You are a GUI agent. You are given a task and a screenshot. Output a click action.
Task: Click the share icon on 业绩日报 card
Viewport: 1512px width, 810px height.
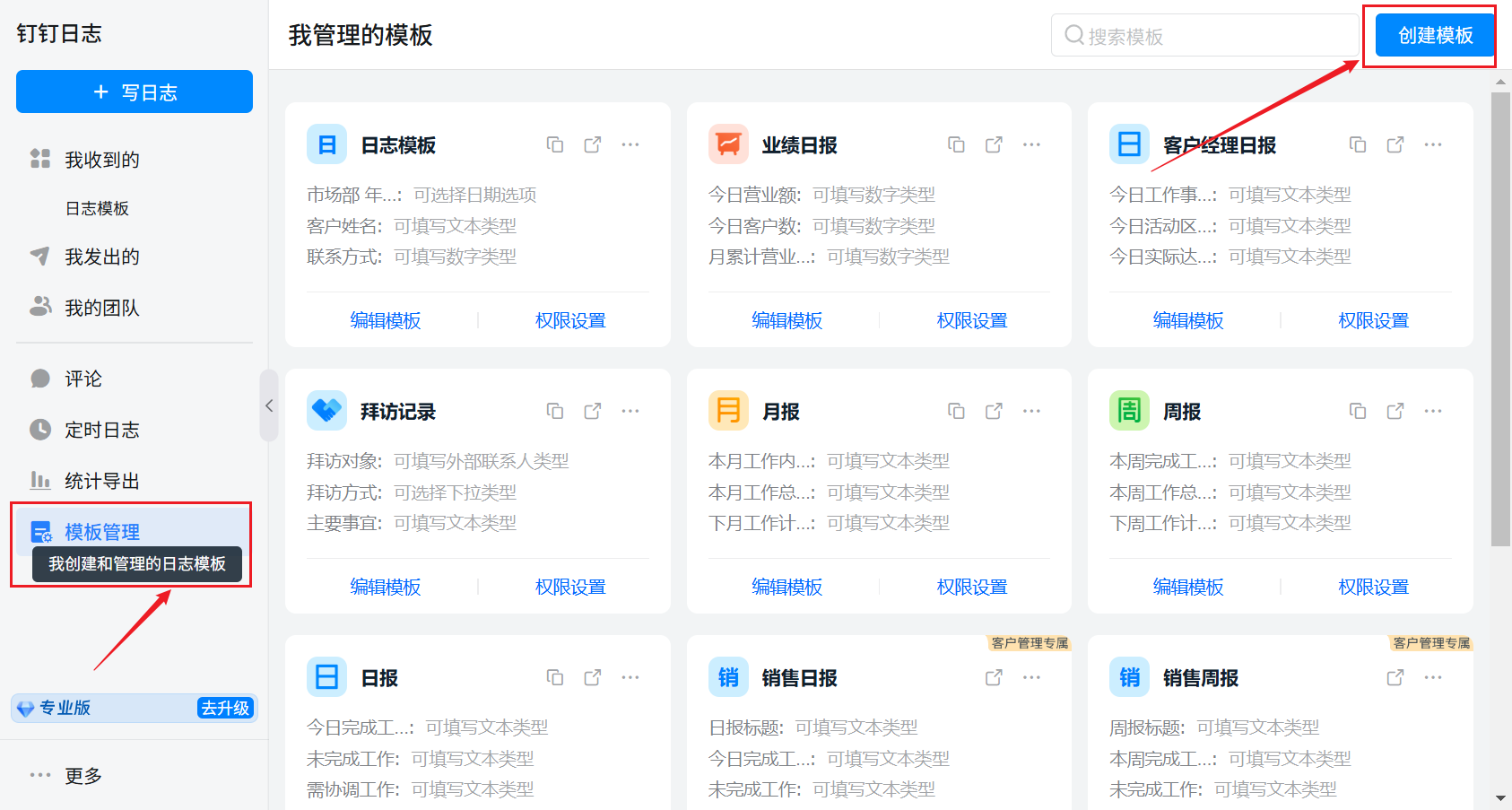(994, 144)
